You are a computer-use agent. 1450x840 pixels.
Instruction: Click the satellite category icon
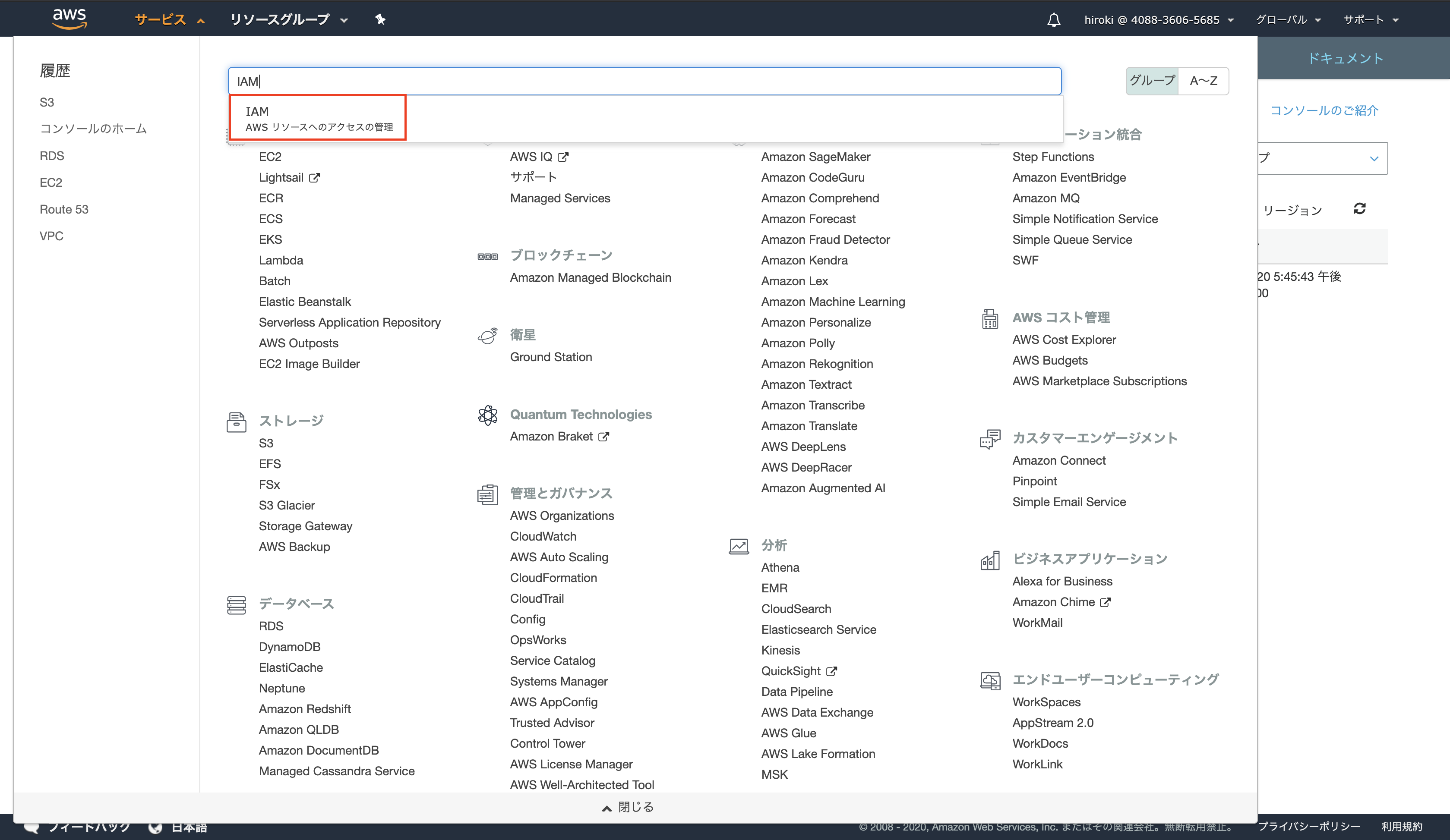487,336
